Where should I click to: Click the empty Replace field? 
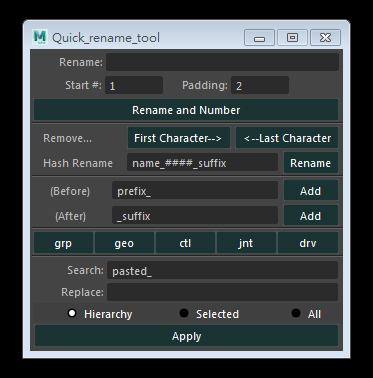(x=222, y=292)
